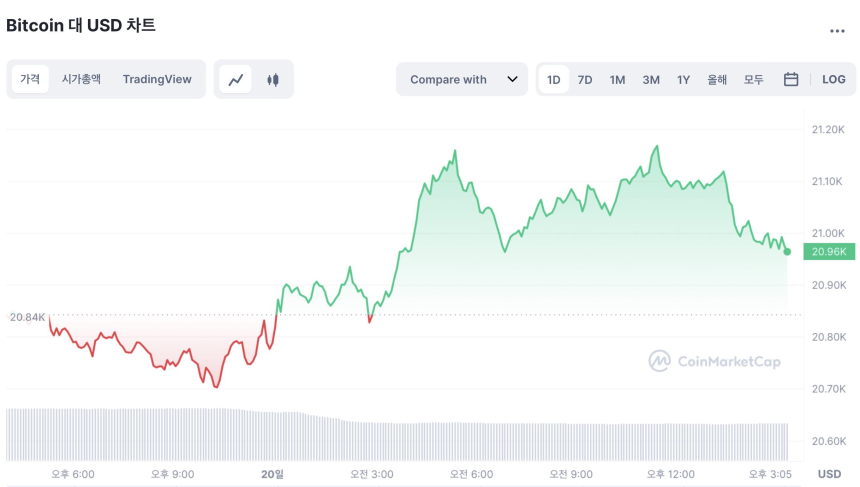This screenshot has height=487, width=860.
Task: Select the 3M time range
Action: (x=651, y=79)
